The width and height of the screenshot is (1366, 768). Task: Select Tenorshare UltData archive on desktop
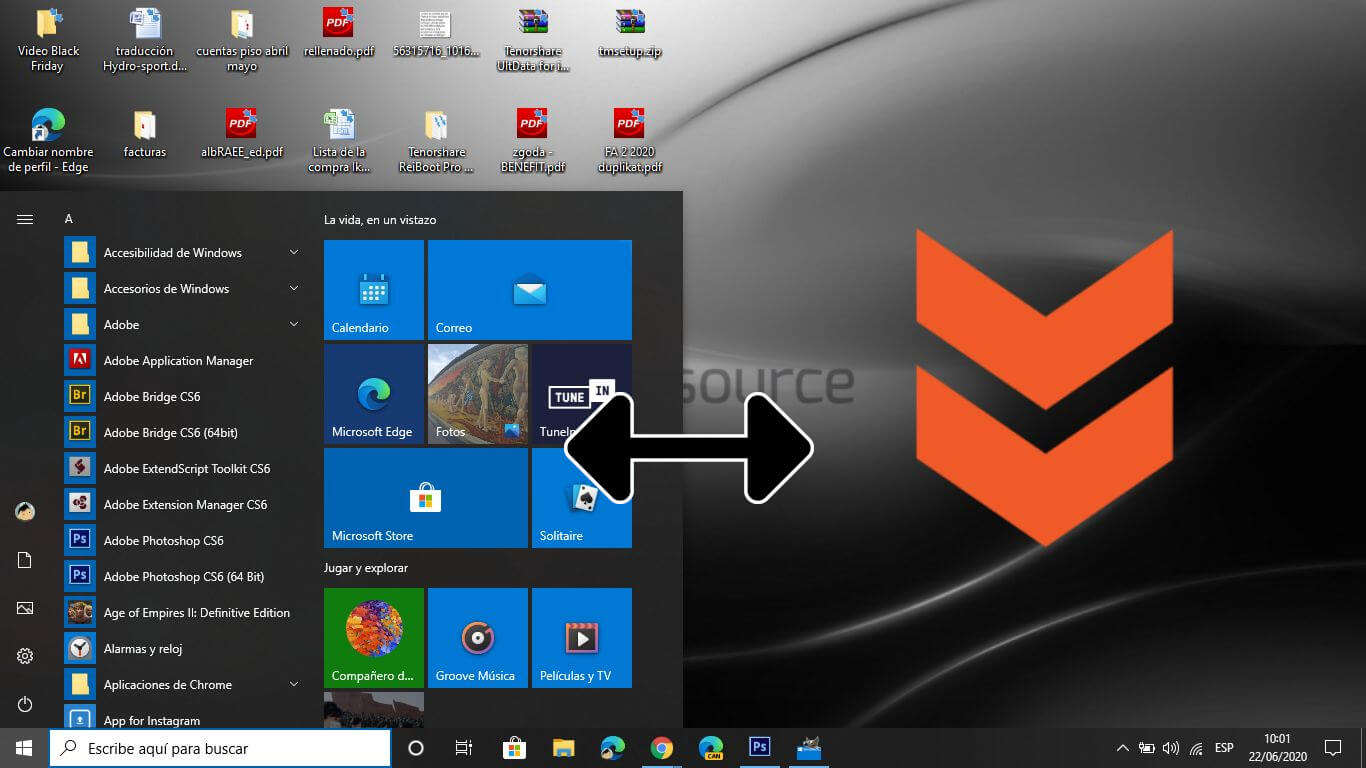point(533,40)
